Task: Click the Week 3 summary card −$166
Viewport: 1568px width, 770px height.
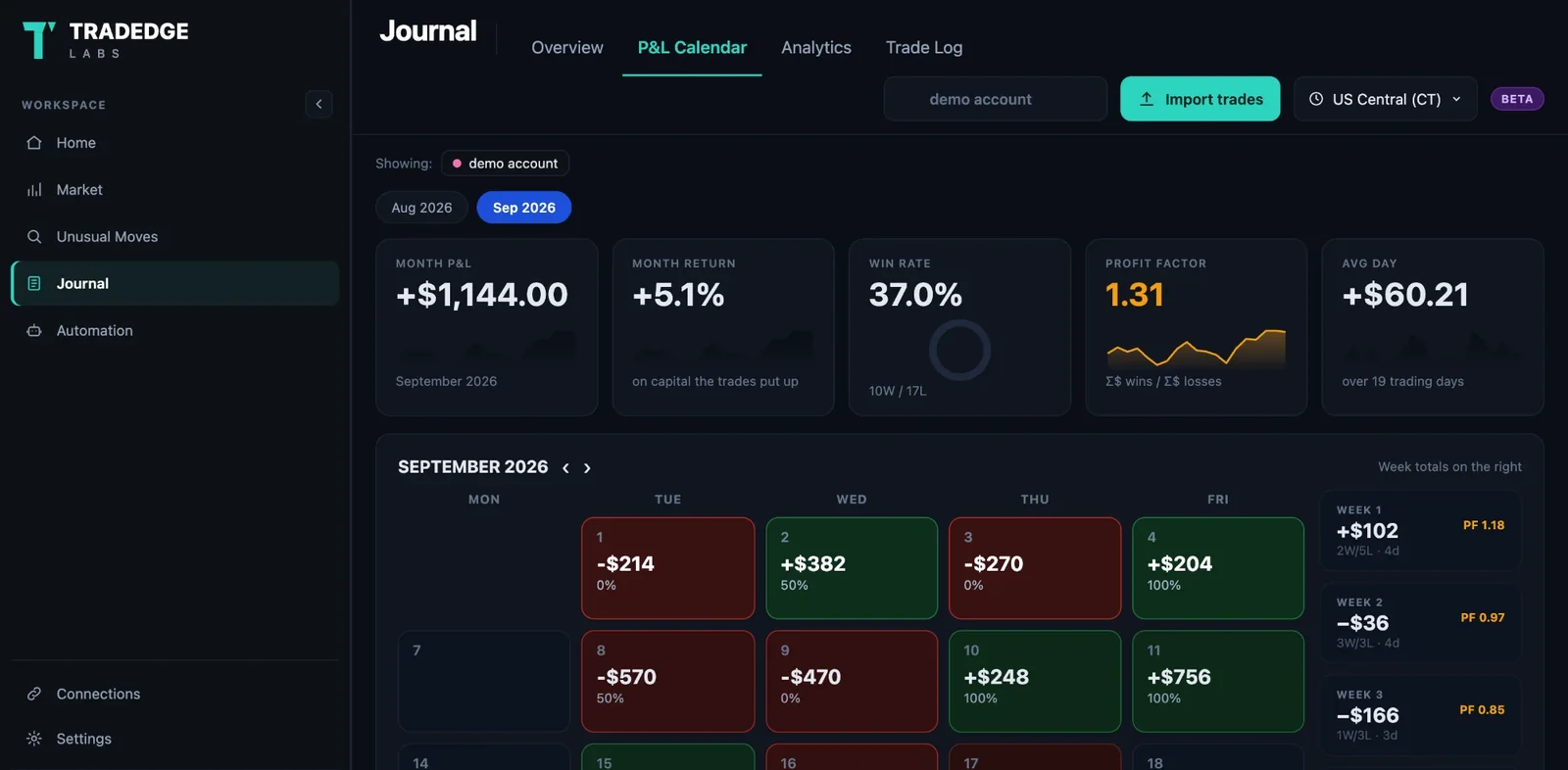Action: pos(1421,715)
